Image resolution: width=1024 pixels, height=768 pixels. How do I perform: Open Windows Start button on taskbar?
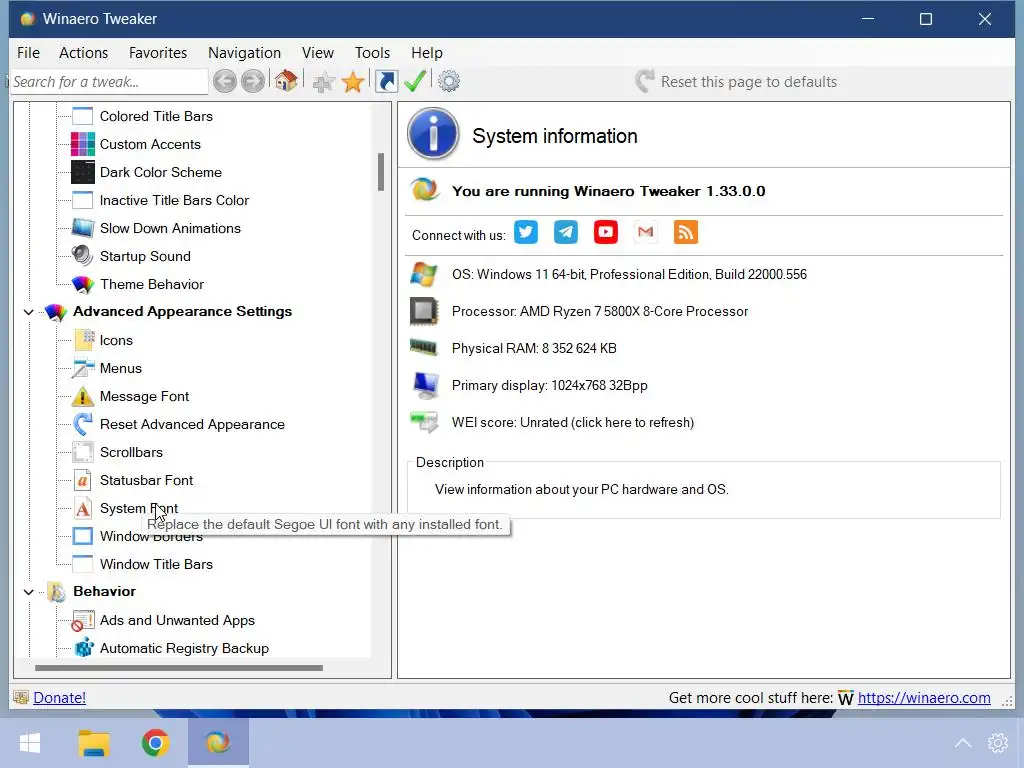coord(30,743)
